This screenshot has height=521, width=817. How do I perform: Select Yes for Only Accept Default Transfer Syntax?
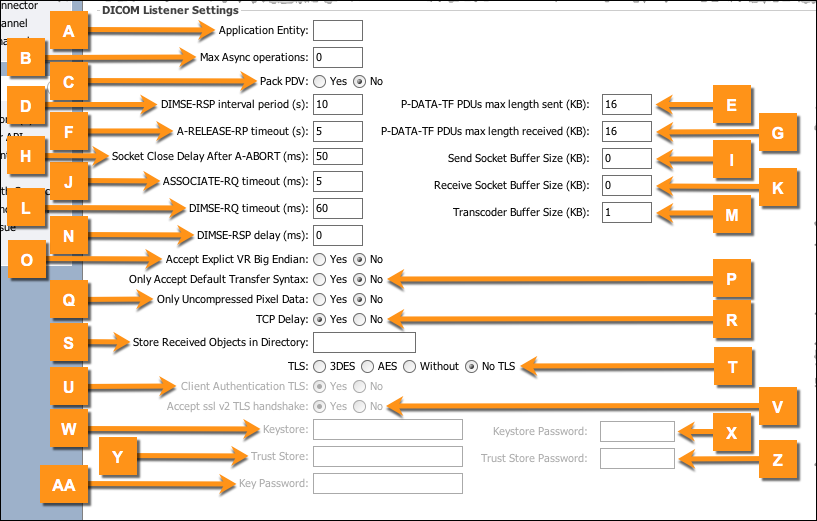click(319, 279)
